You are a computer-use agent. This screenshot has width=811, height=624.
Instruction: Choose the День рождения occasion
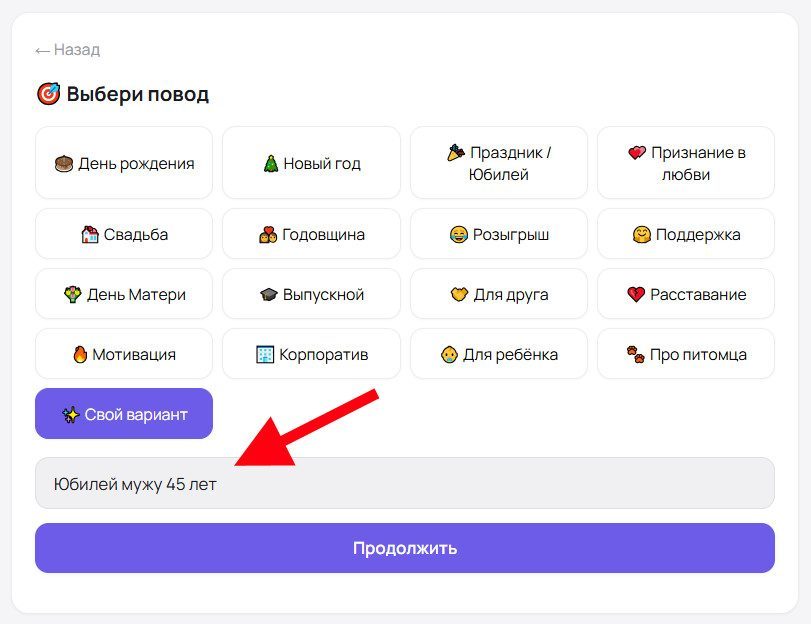(x=124, y=163)
